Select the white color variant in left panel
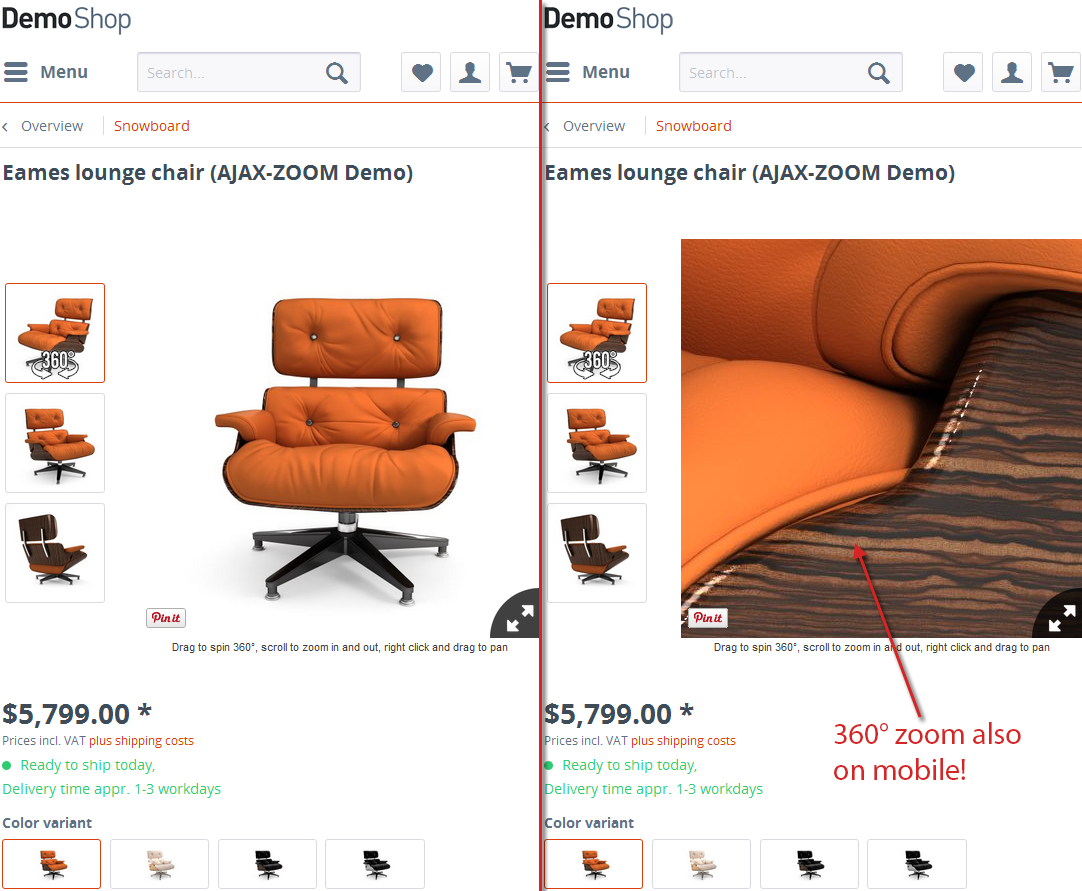 pyautogui.click(x=159, y=864)
